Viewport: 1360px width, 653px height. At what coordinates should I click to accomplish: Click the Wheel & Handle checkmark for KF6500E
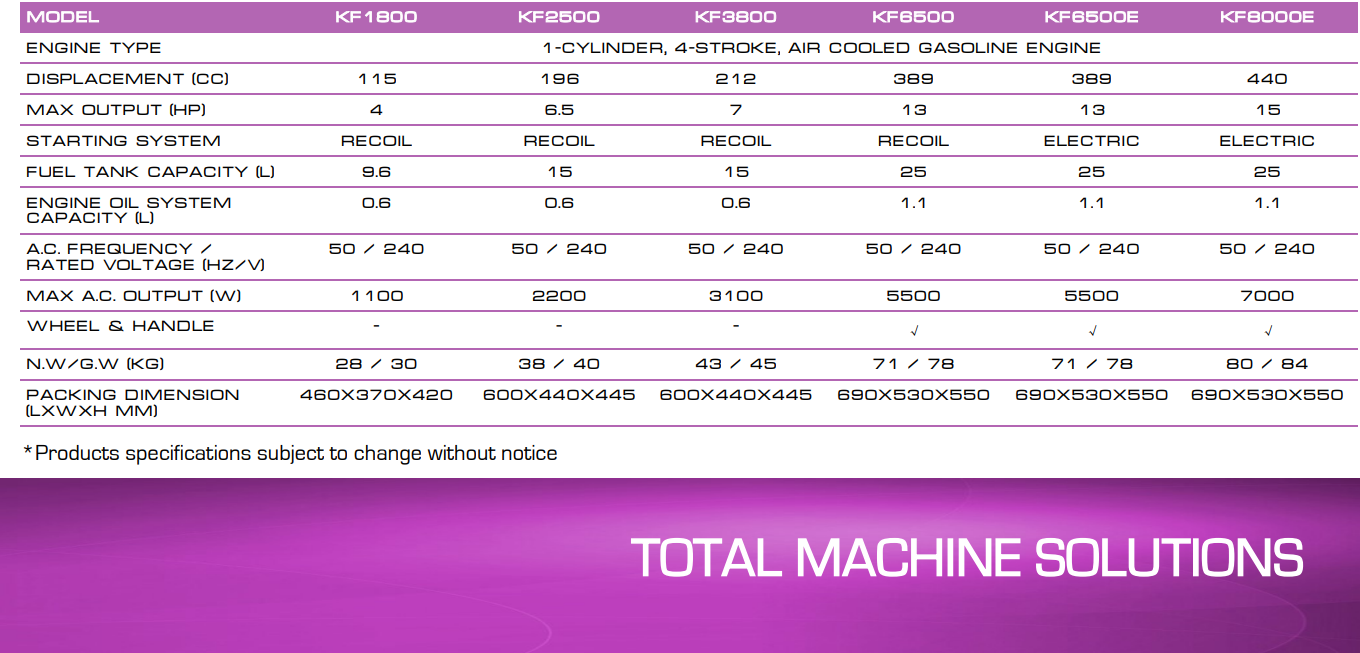[1092, 330]
